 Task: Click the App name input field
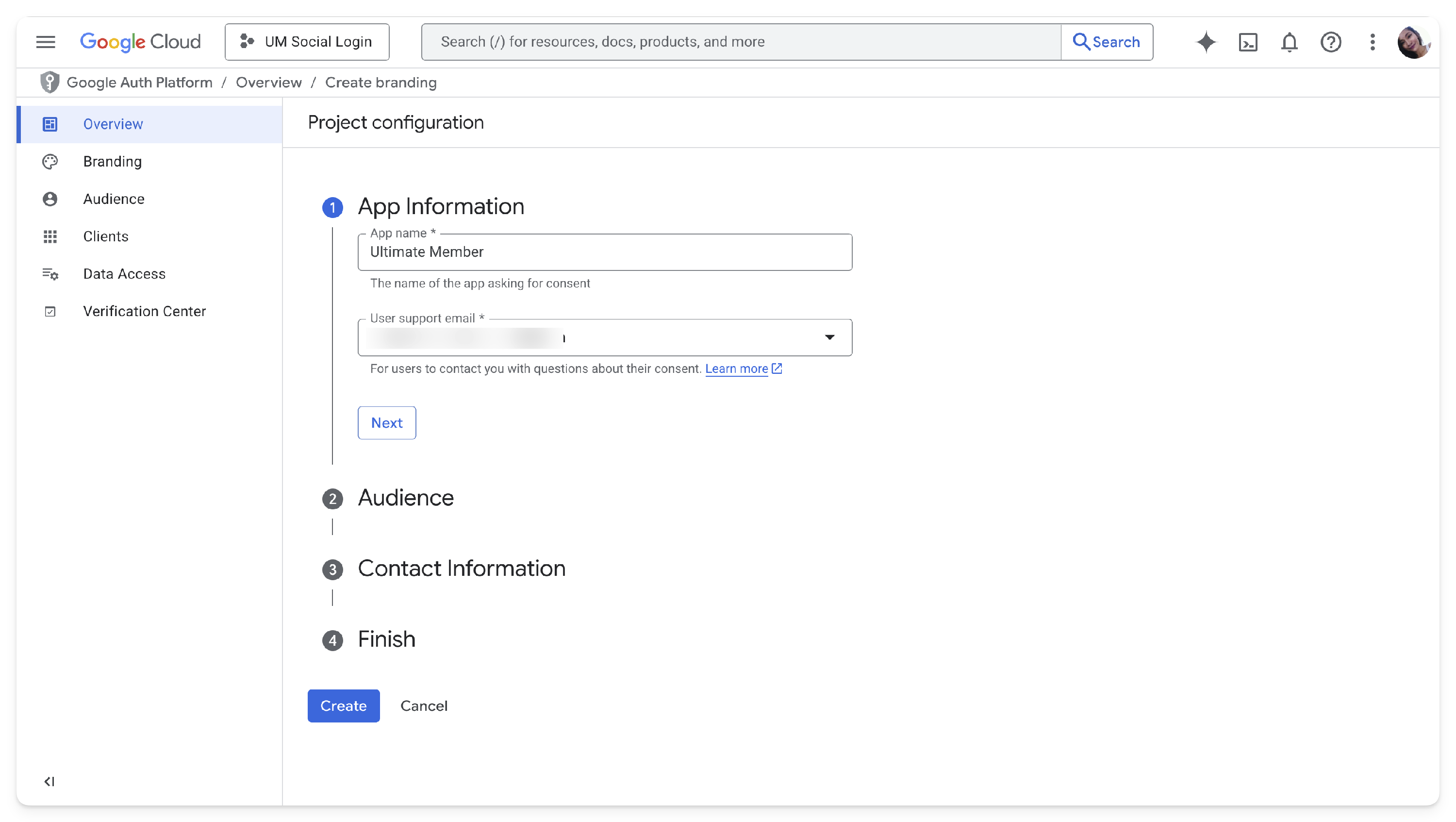pos(604,252)
